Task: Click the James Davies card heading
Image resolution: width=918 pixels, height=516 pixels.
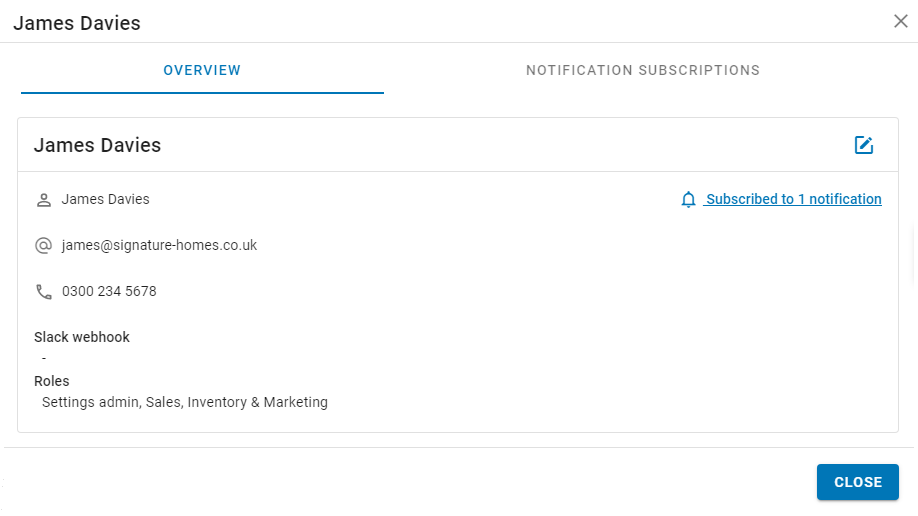Action: tap(97, 145)
